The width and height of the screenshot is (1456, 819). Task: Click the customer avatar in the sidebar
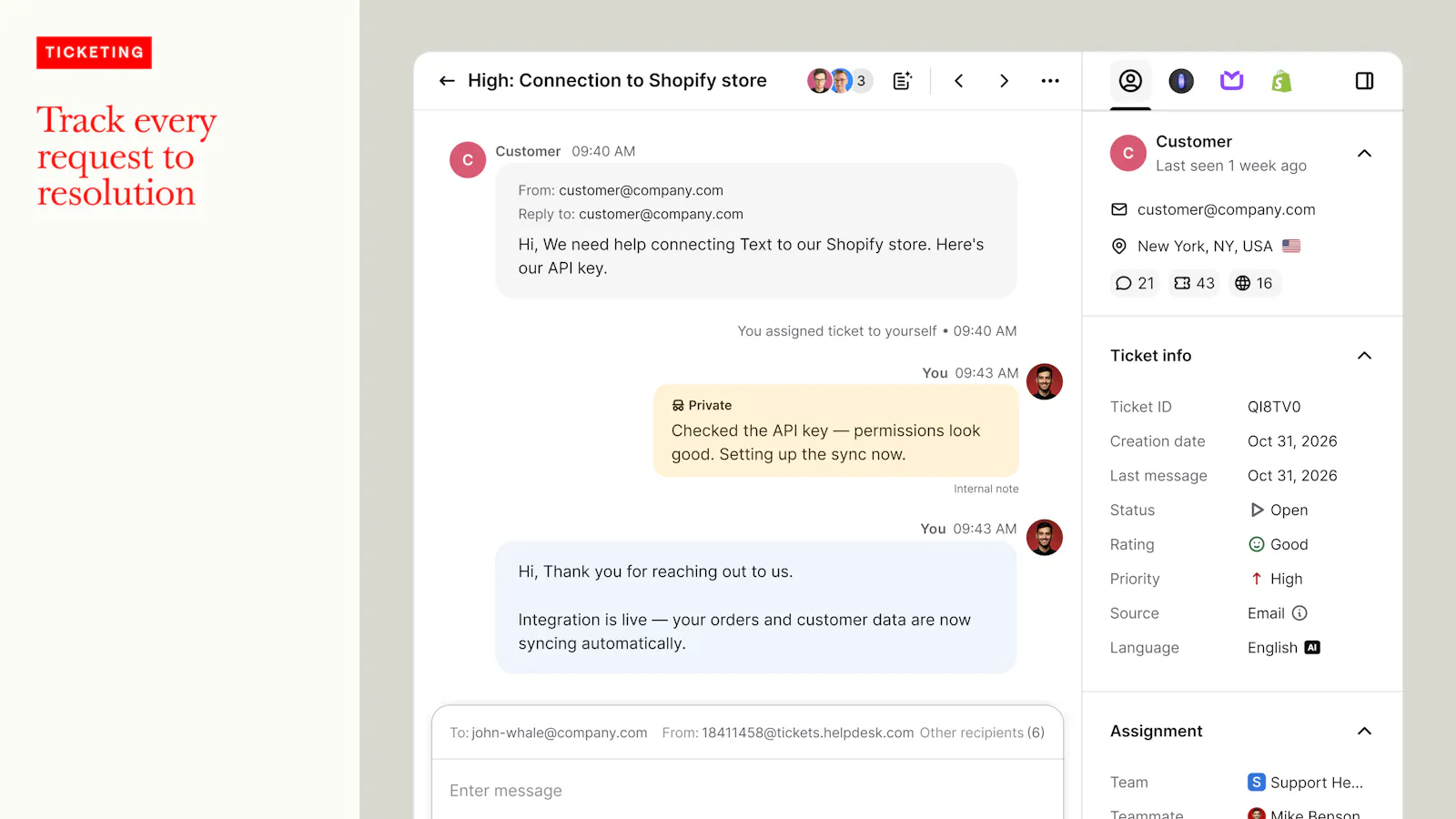pos(1128,153)
